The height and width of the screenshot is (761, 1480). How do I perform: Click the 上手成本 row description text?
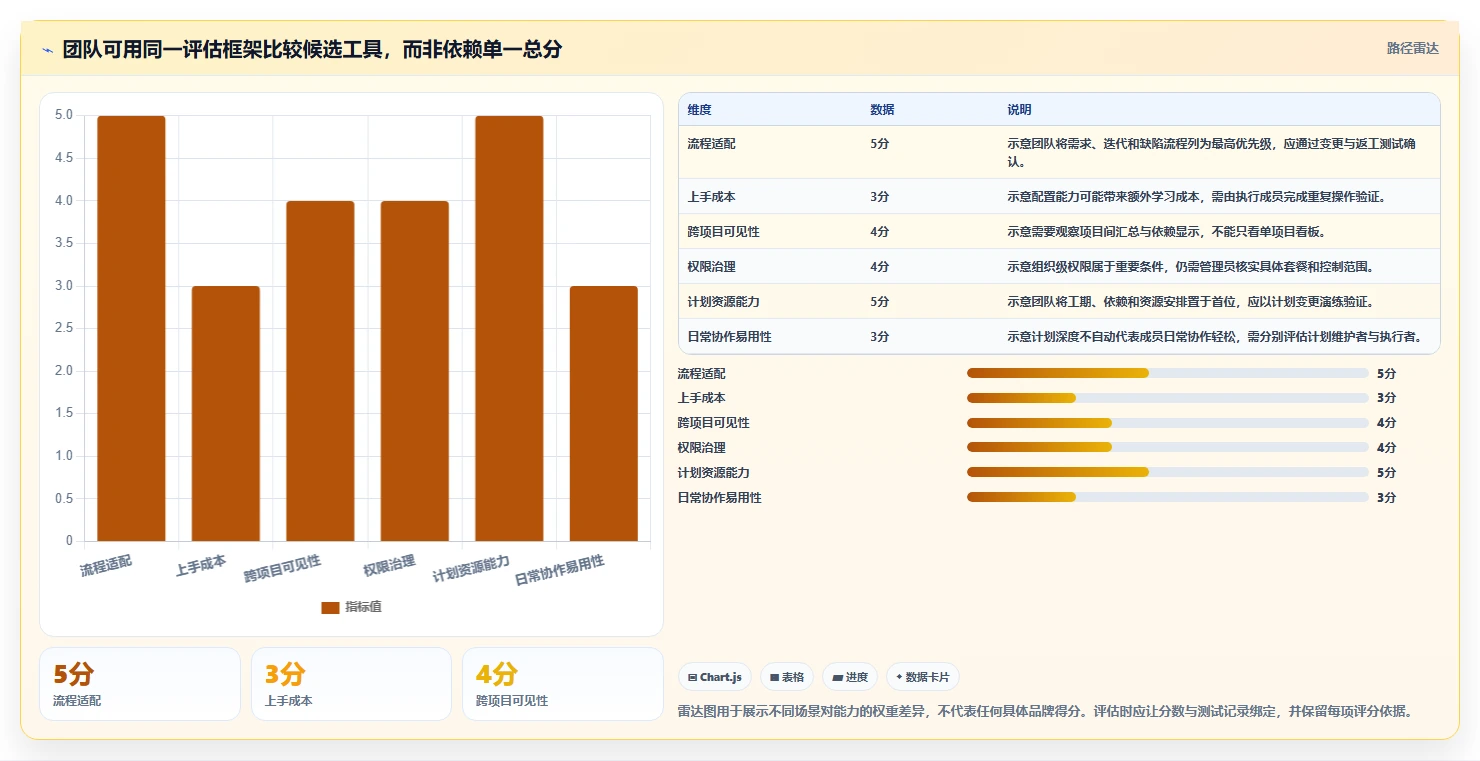coord(1196,197)
